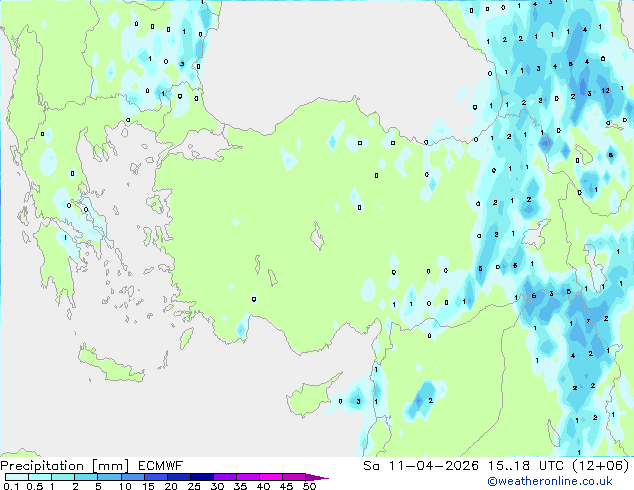This screenshot has height=490, width=634.
Task: Click the above-50 legend arrow tip
Action: (317, 477)
